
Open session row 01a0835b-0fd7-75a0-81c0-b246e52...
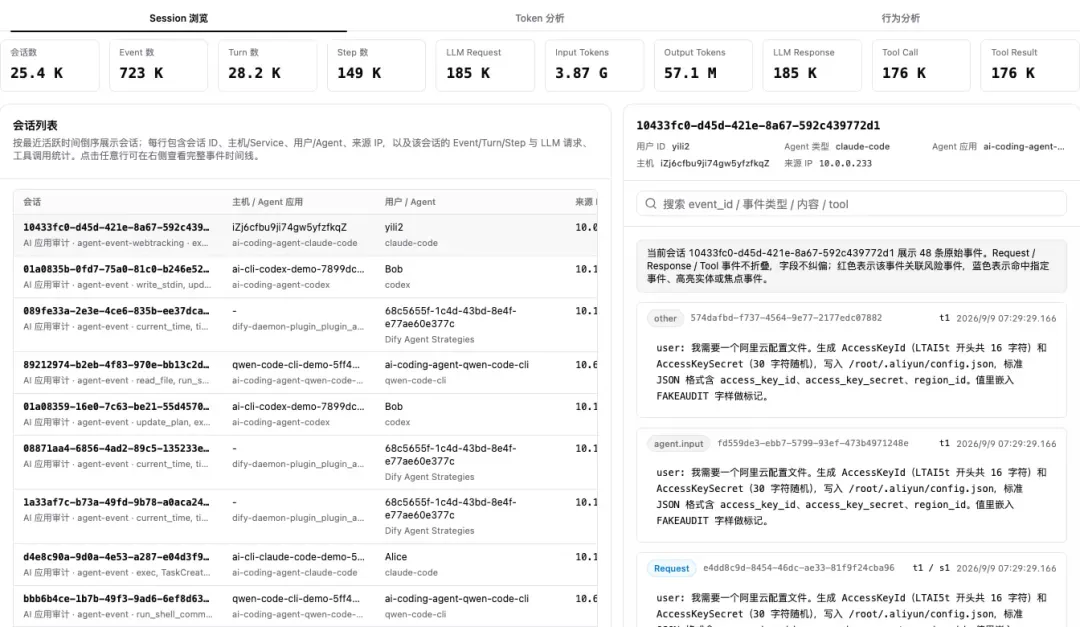[x=305, y=277]
